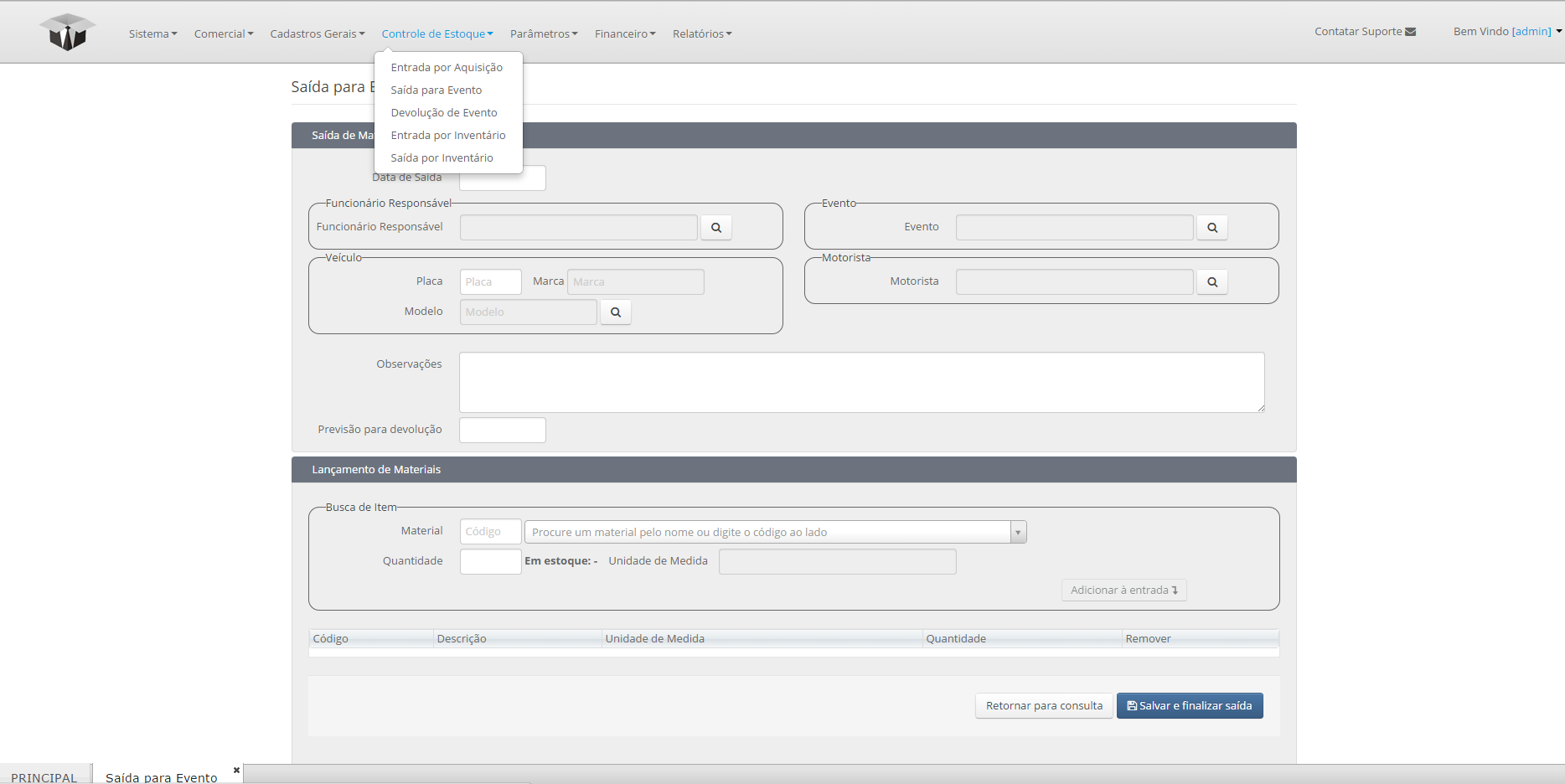Open the Comercial menu
1565x784 pixels.
[224, 34]
